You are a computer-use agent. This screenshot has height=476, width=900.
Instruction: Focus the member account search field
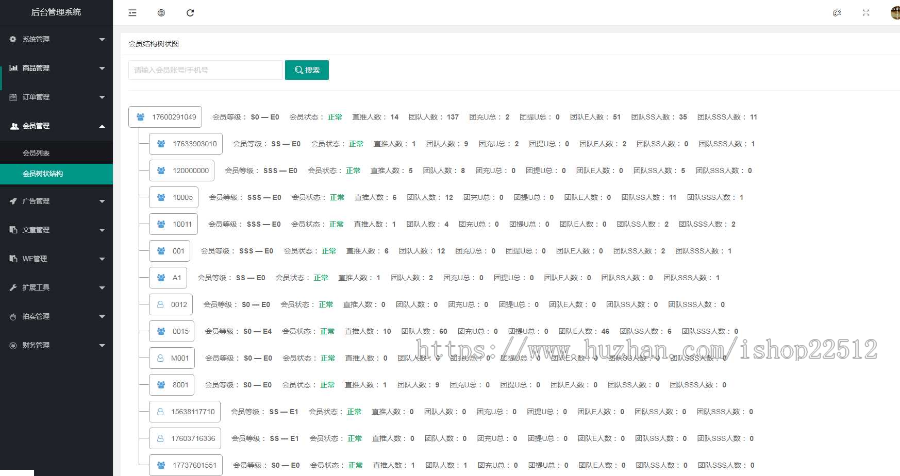coord(205,70)
